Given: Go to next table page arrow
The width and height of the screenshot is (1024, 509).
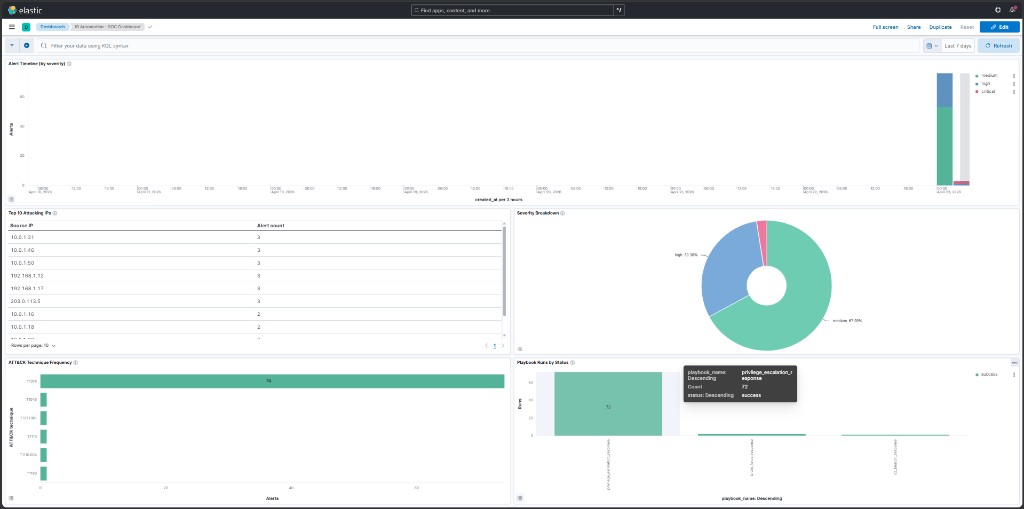Looking at the screenshot, I should pos(502,346).
